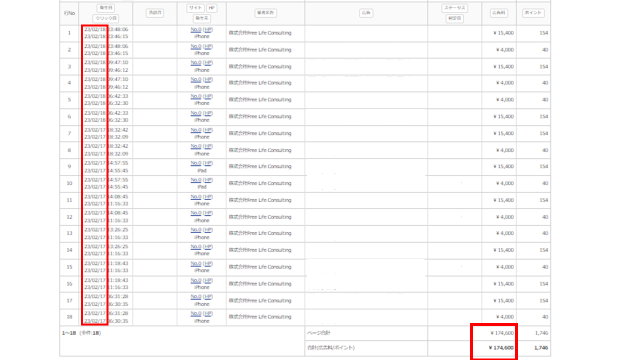Screen dimensions: 640x360
Task: Sort by the サイト header button
Action: (196, 8)
